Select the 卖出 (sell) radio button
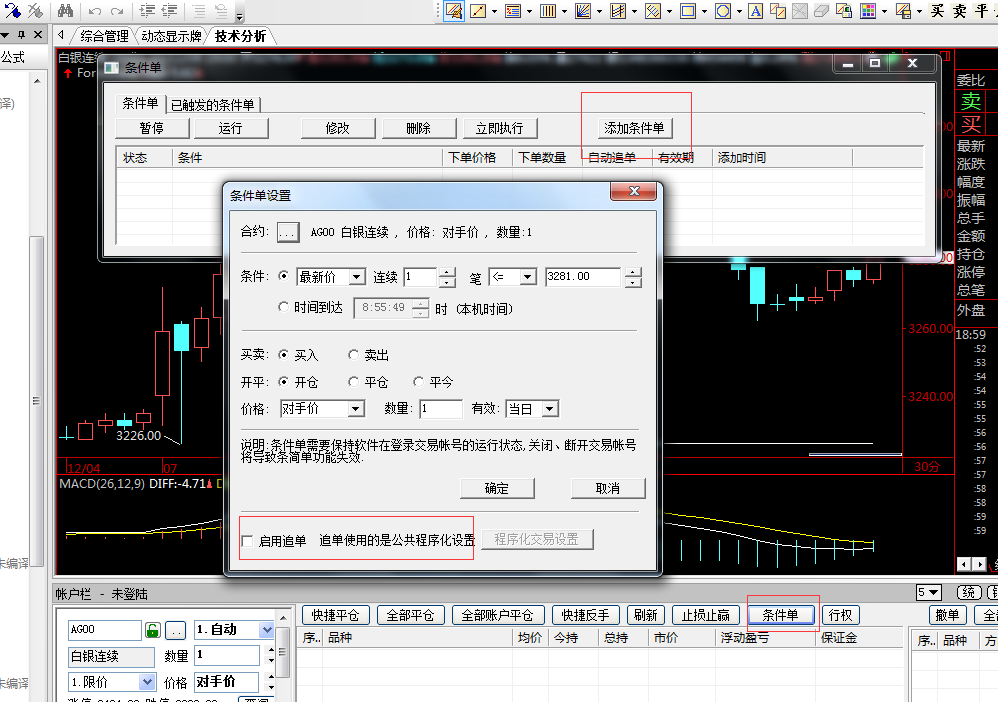Viewport: 998px width, 702px height. click(x=354, y=355)
